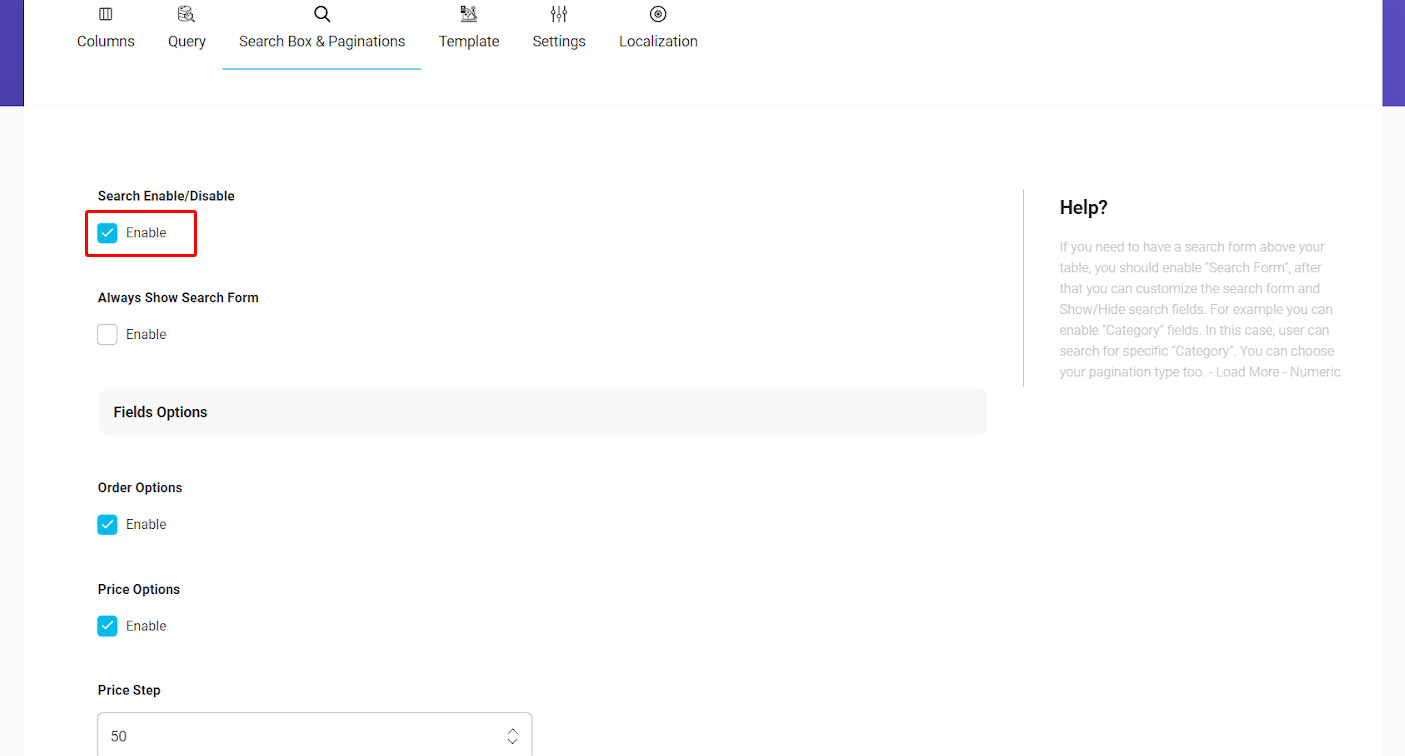
Task: Click the Localization target icon
Action: click(658, 14)
